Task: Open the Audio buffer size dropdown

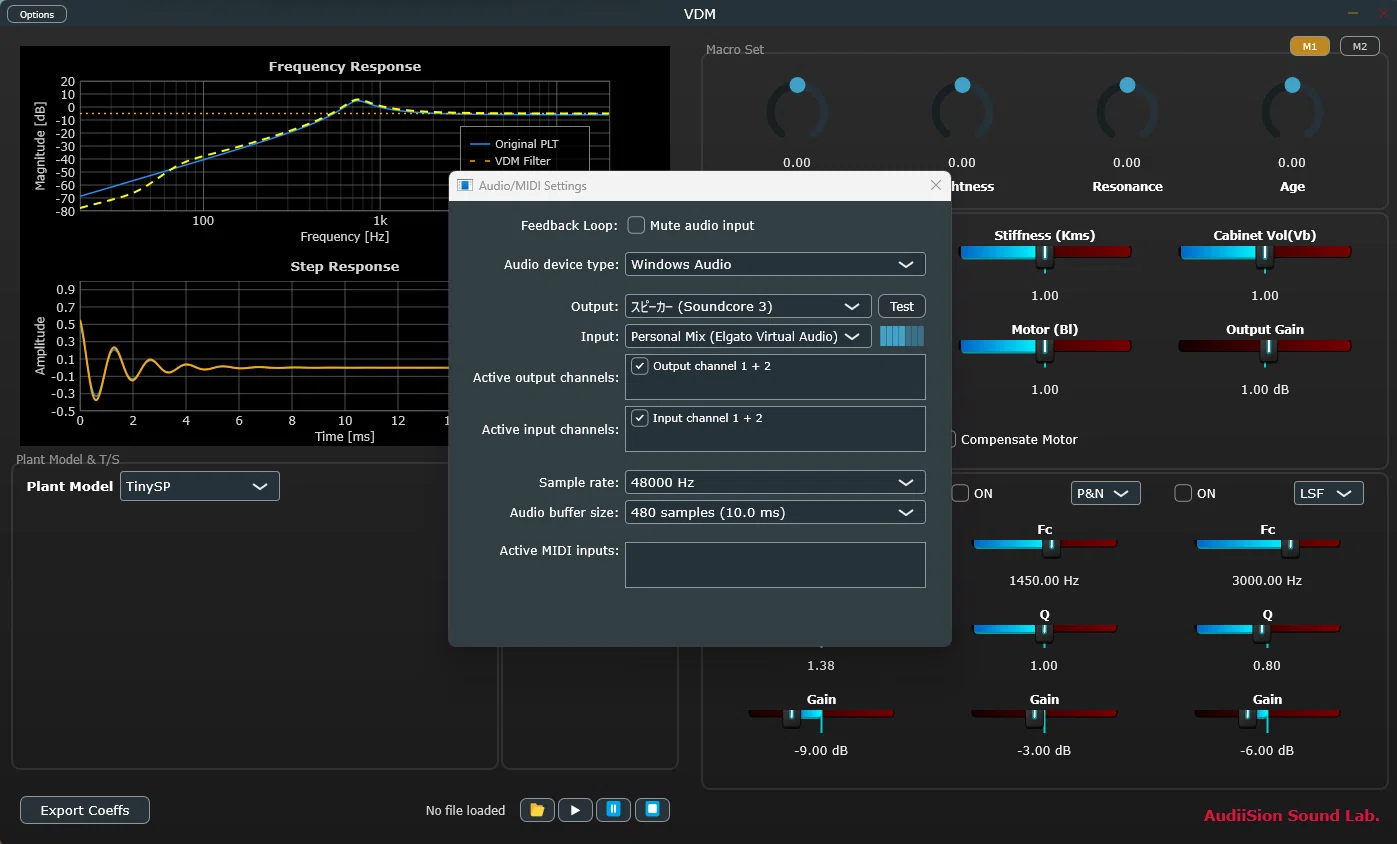Action: click(775, 512)
